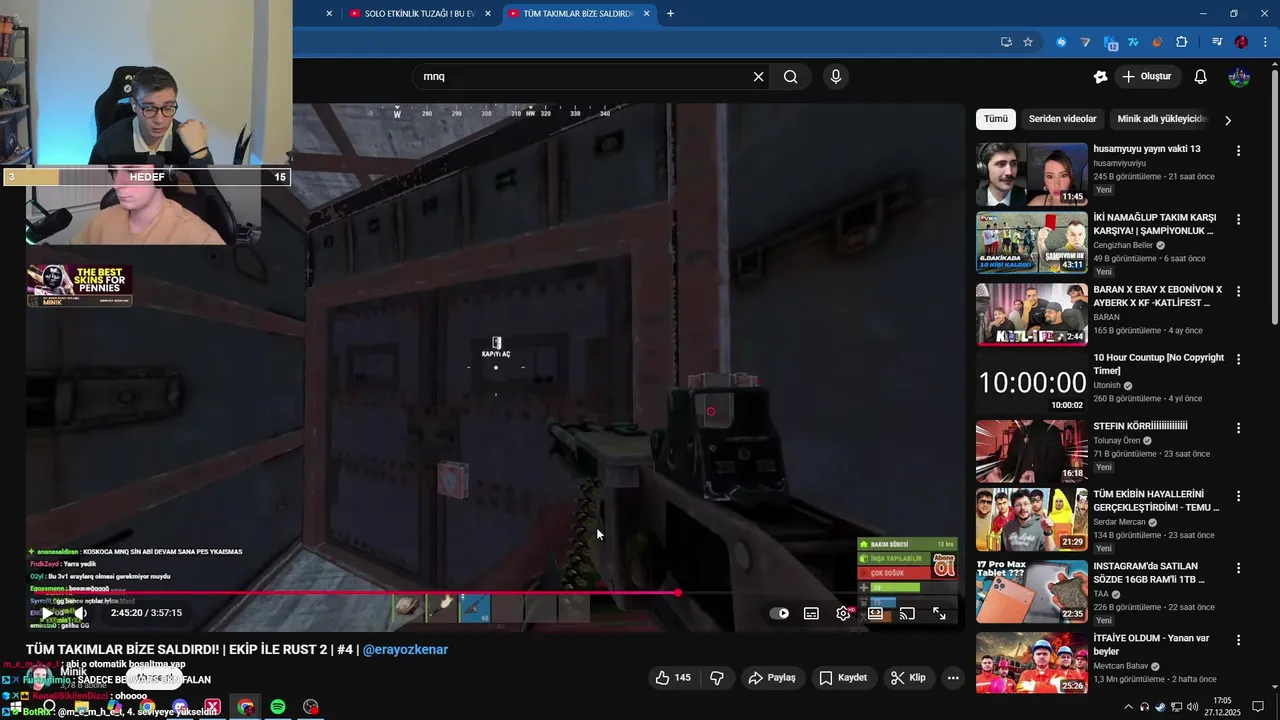Enter fullscreen mode in the player
Screen dimensions: 1280x720
click(940, 613)
